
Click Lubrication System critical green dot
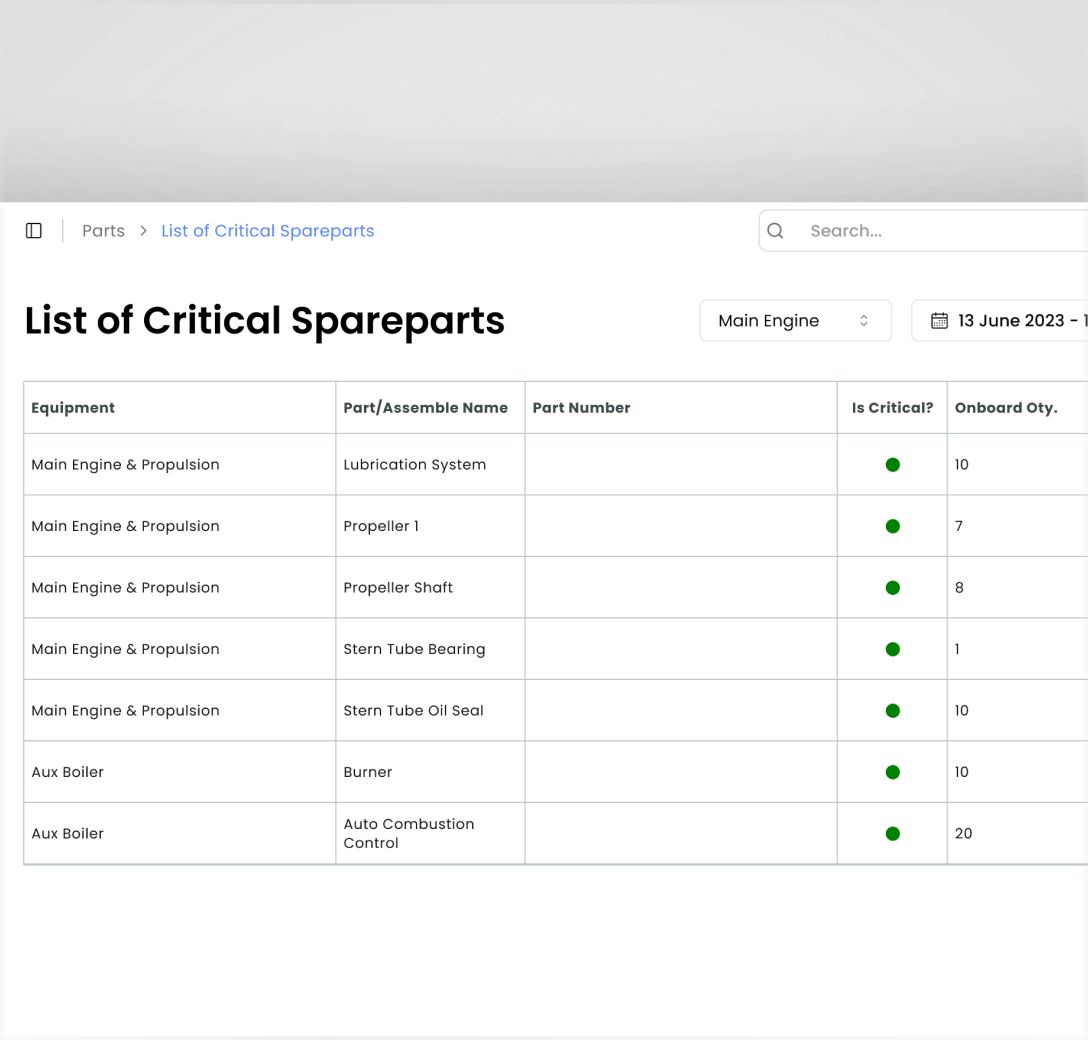(892, 465)
